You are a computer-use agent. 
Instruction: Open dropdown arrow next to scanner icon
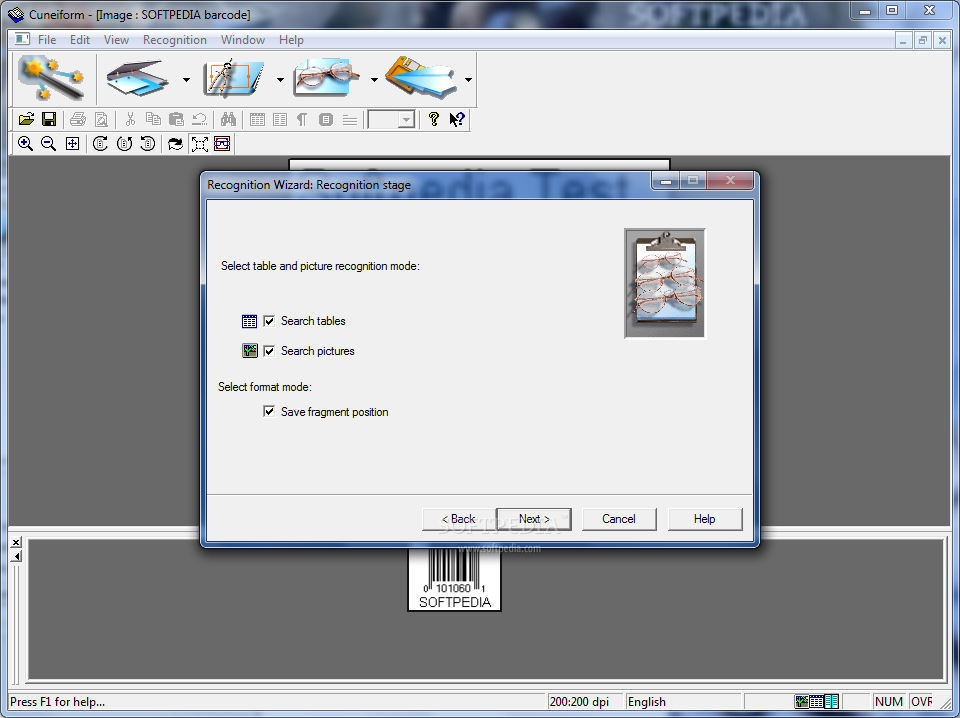click(x=186, y=80)
